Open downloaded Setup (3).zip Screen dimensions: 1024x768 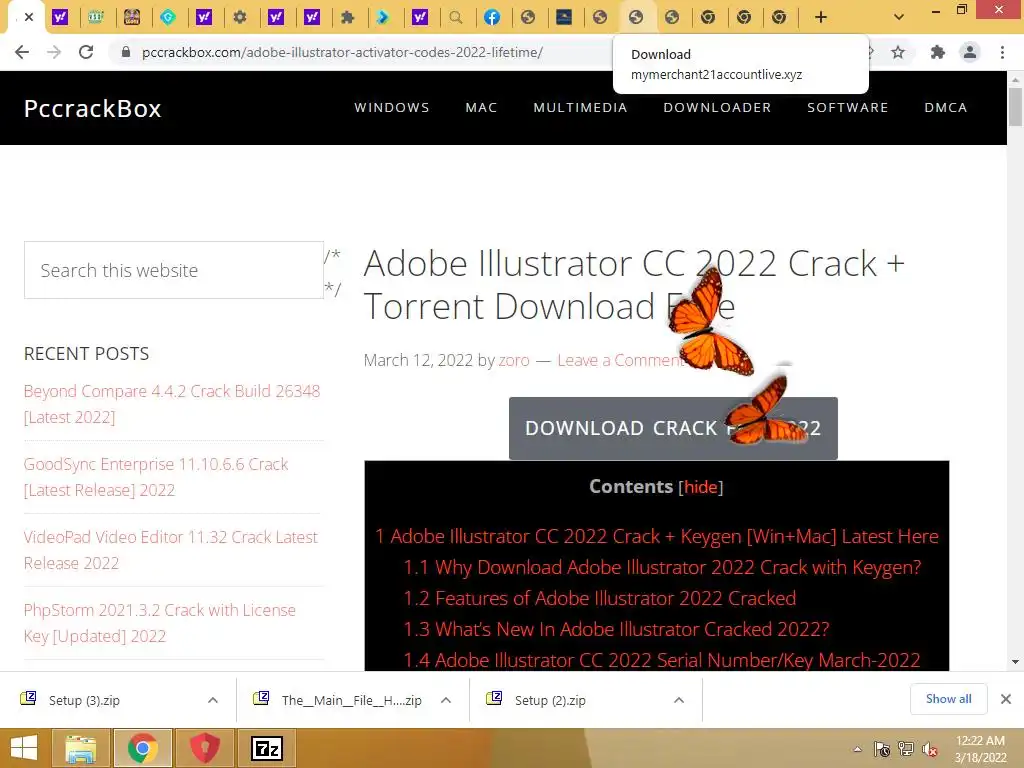point(84,700)
